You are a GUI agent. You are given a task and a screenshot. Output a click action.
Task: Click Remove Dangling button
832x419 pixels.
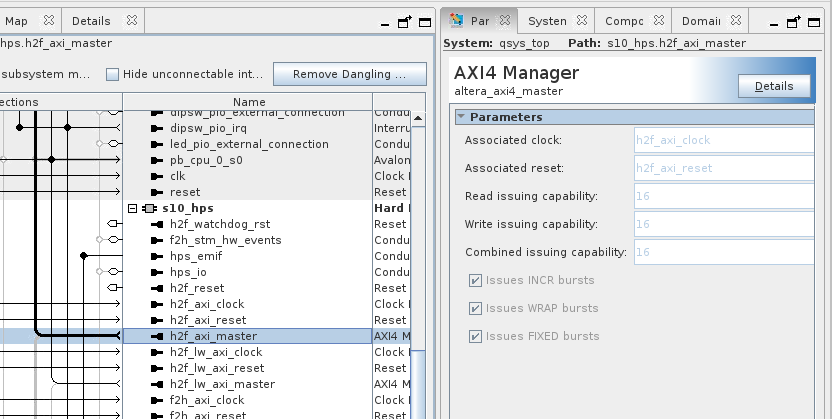tap(349, 74)
